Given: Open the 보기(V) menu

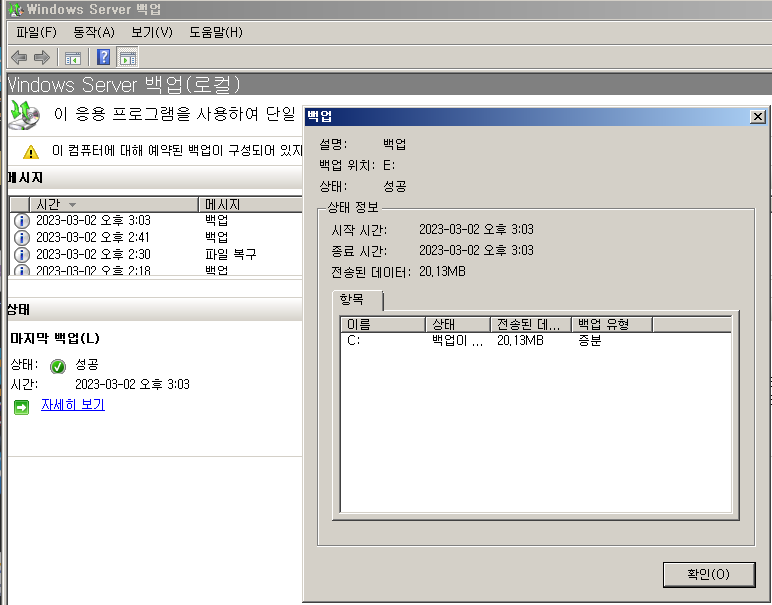Looking at the screenshot, I should 152,32.
